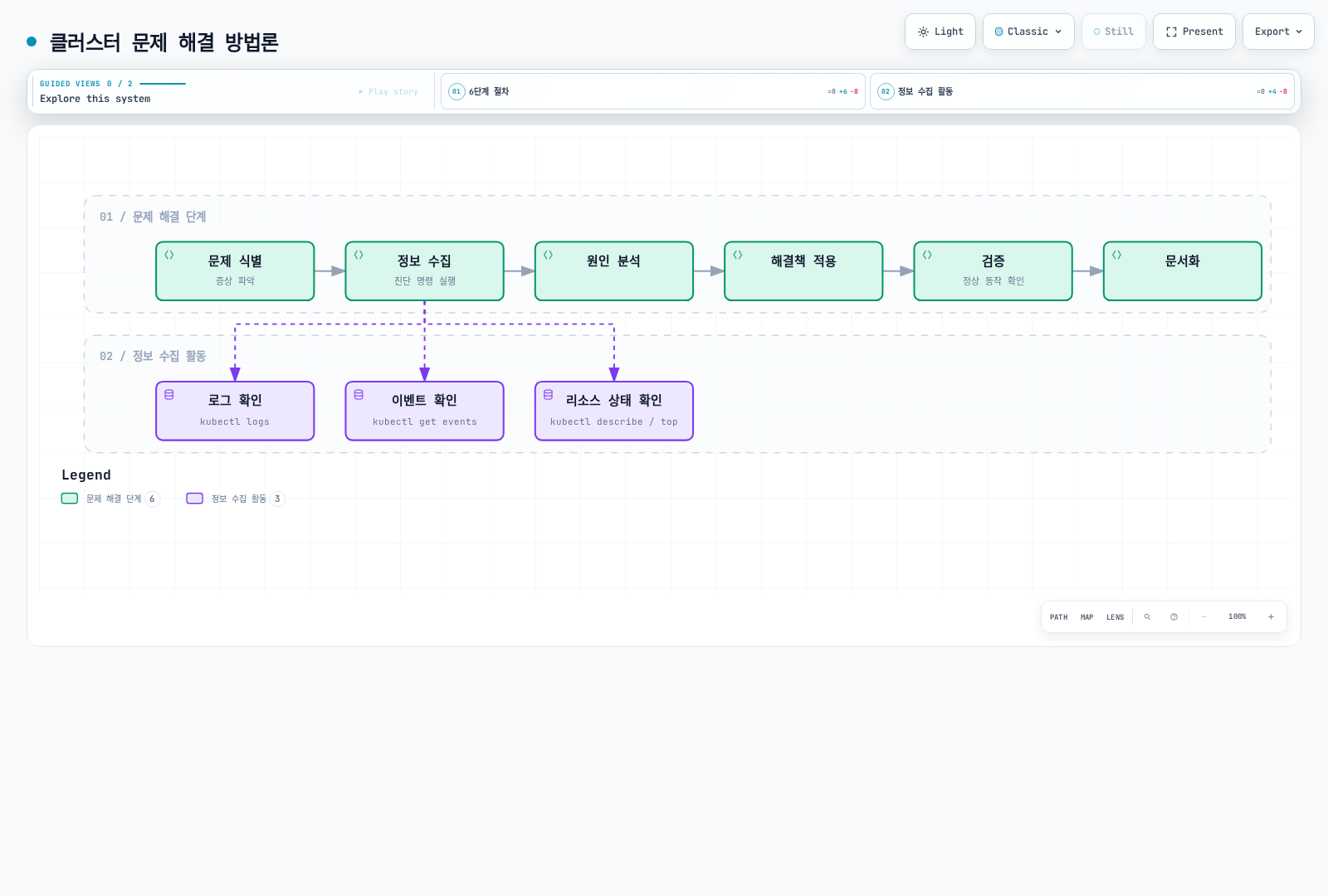1328x896 pixels.
Task: Click the 클러스터 문제 해결 방법론 title
Action: [164, 42]
